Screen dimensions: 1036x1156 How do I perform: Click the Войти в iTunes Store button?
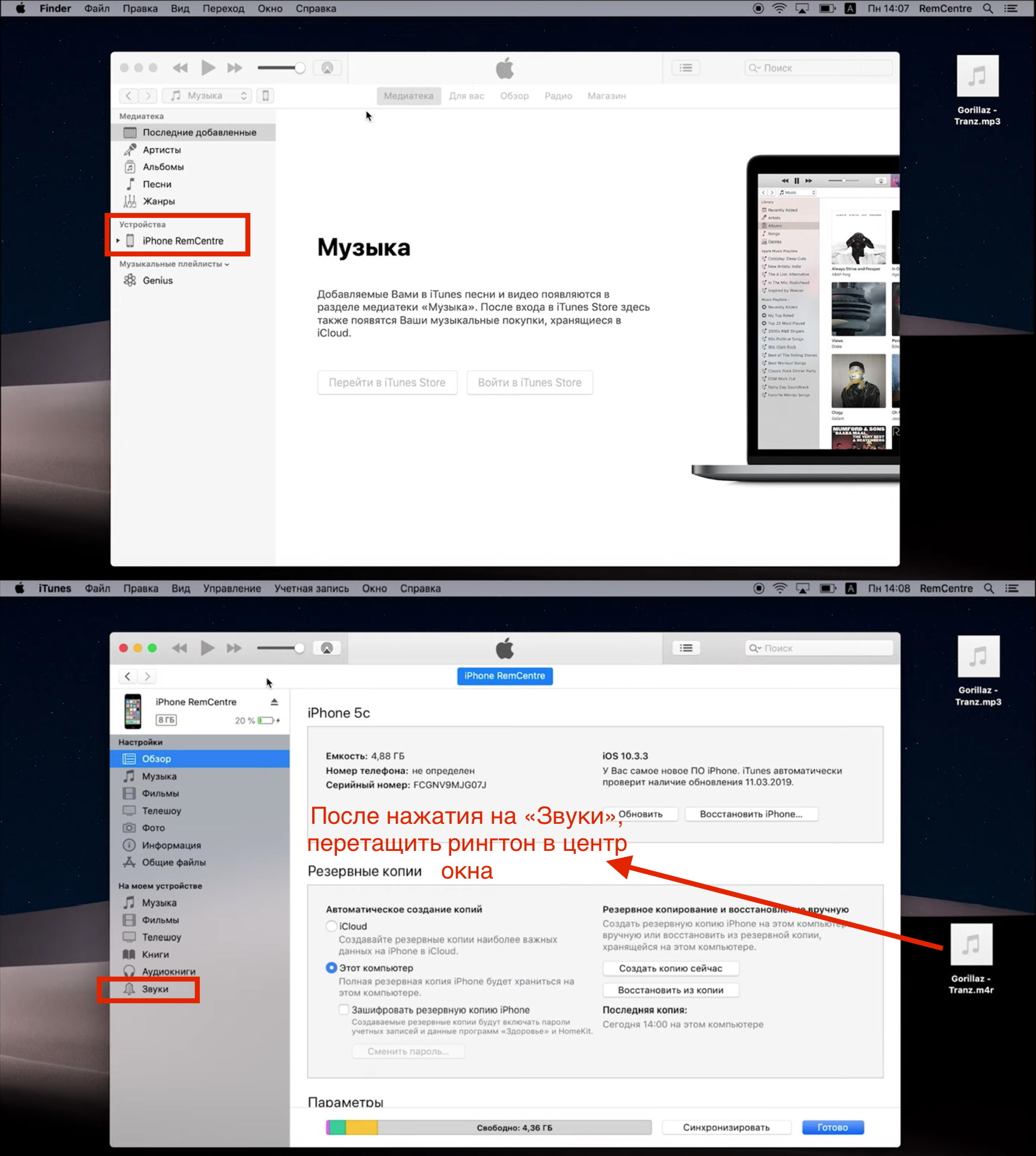530,383
